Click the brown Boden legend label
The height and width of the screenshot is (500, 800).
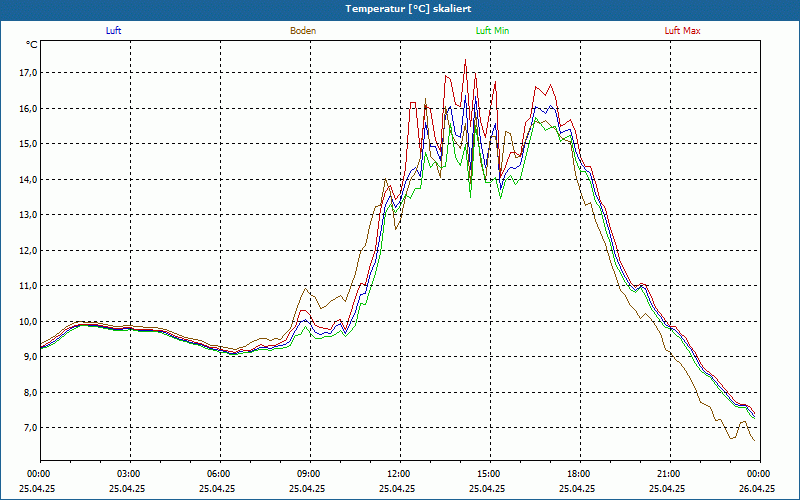coord(303,31)
